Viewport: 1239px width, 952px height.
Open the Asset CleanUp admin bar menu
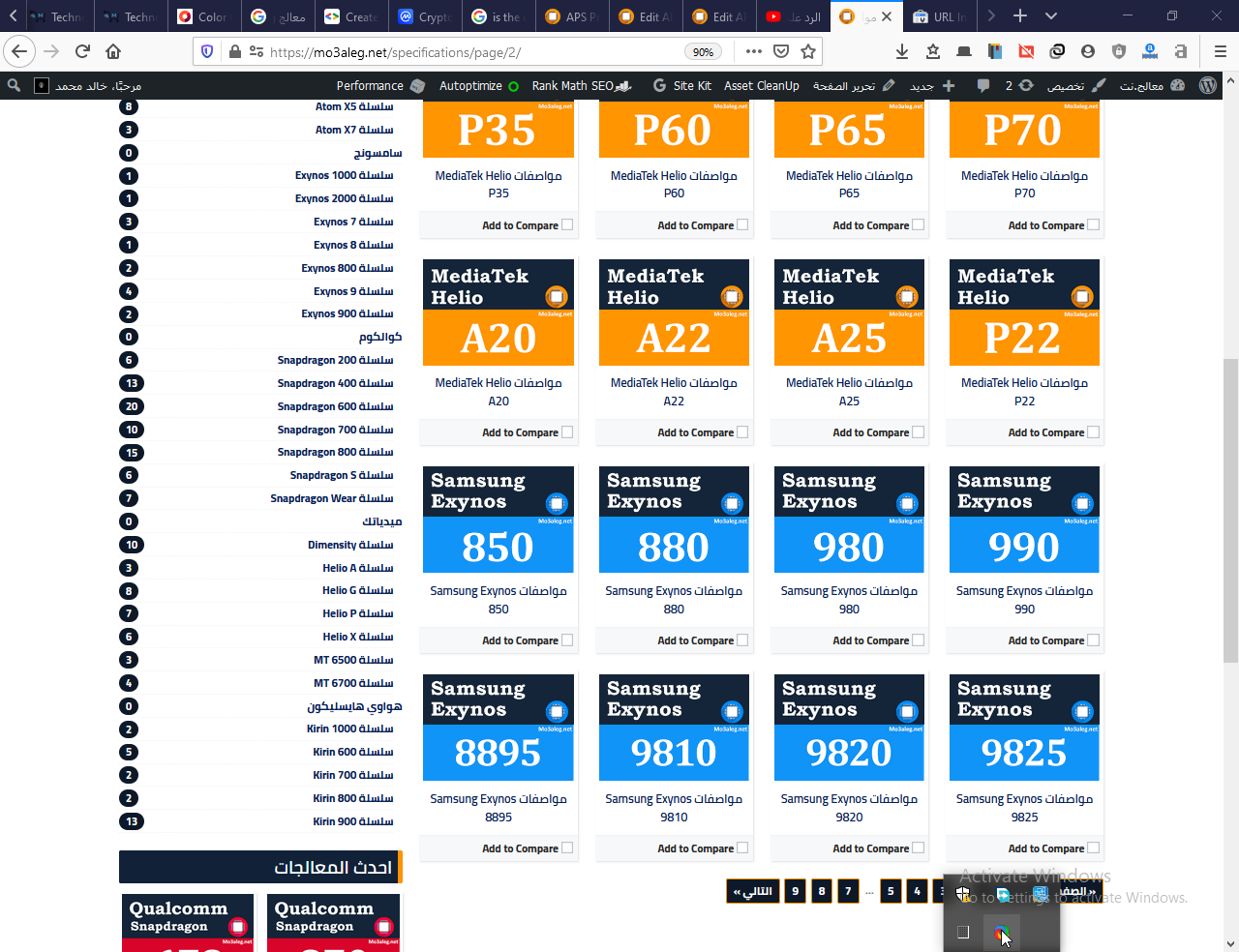click(x=762, y=85)
